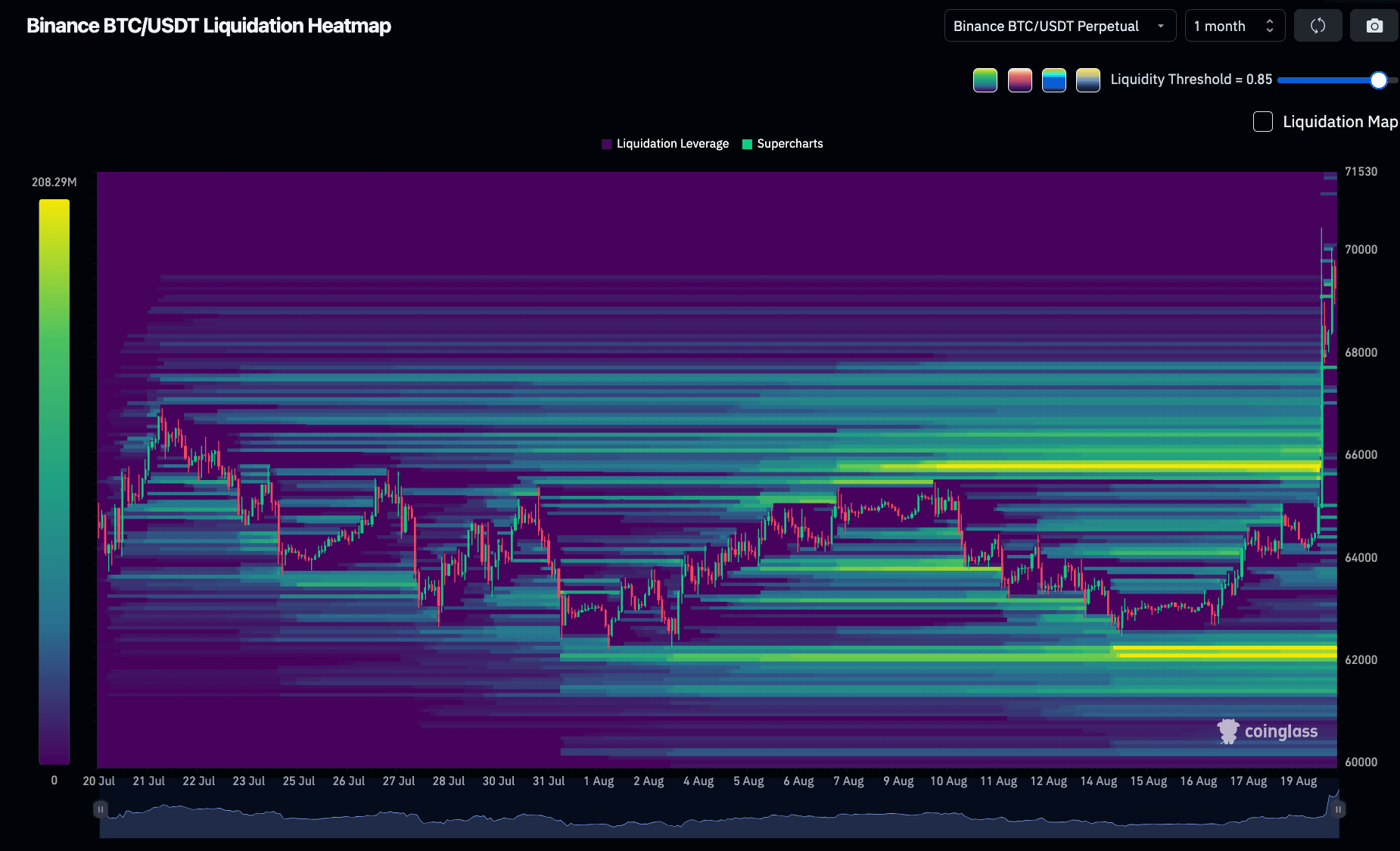Click the 208.29M color scale bar
1400x851 pixels.
[54, 482]
